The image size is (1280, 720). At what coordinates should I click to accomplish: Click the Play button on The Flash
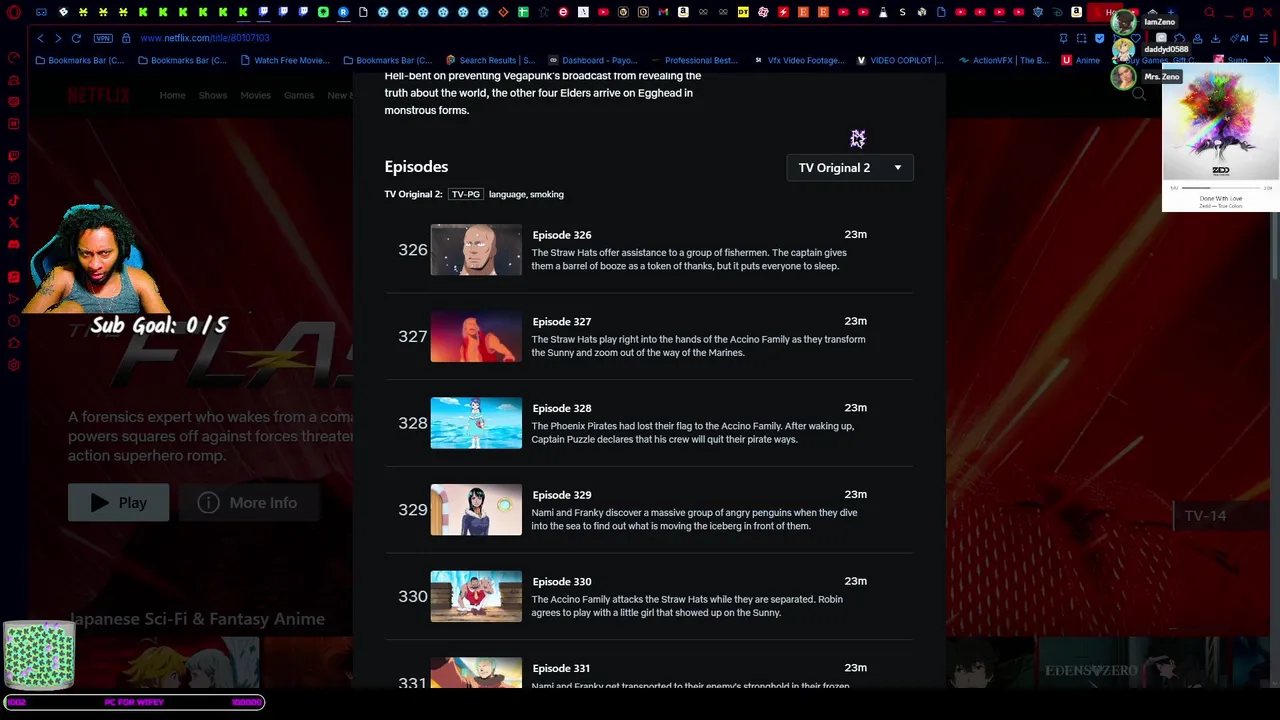(x=118, y=503)
